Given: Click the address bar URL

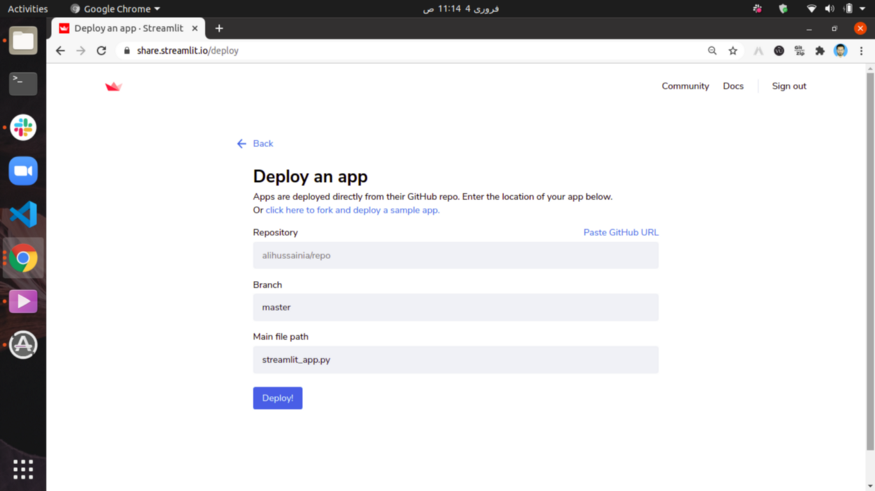Looking at the screenshot, I should tap(188, 51).
